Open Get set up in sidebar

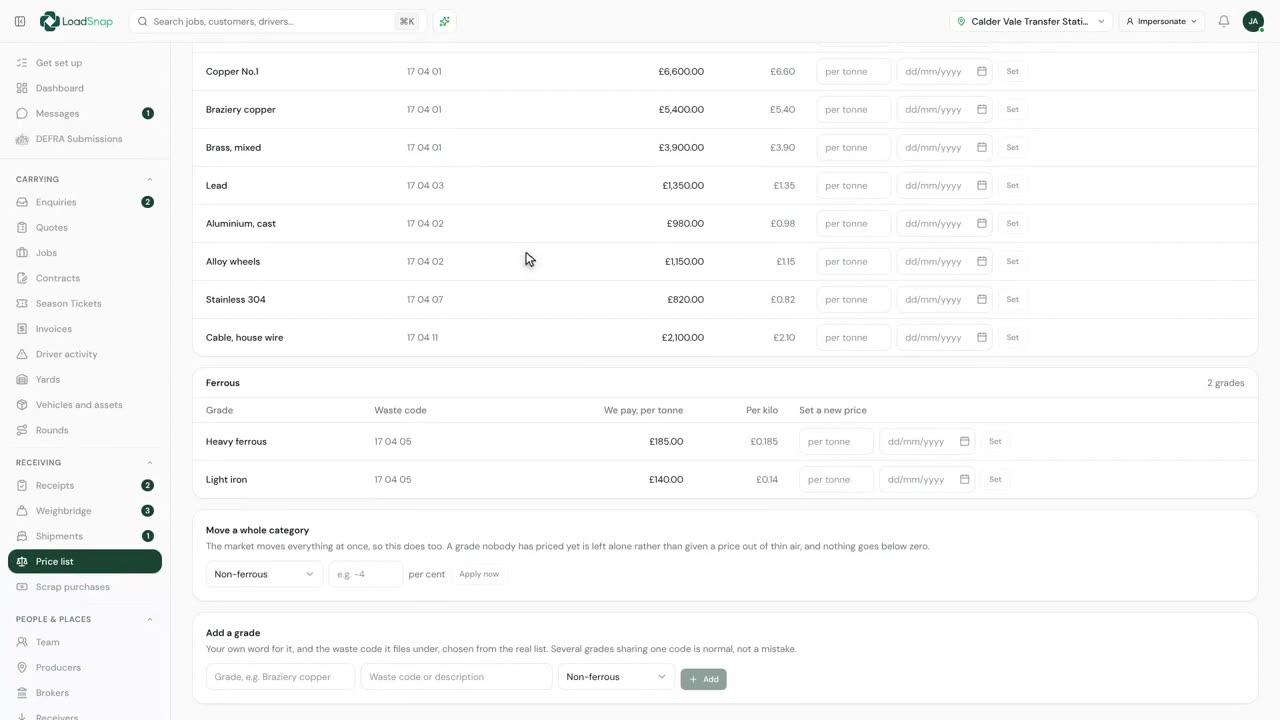click(85, 63)
